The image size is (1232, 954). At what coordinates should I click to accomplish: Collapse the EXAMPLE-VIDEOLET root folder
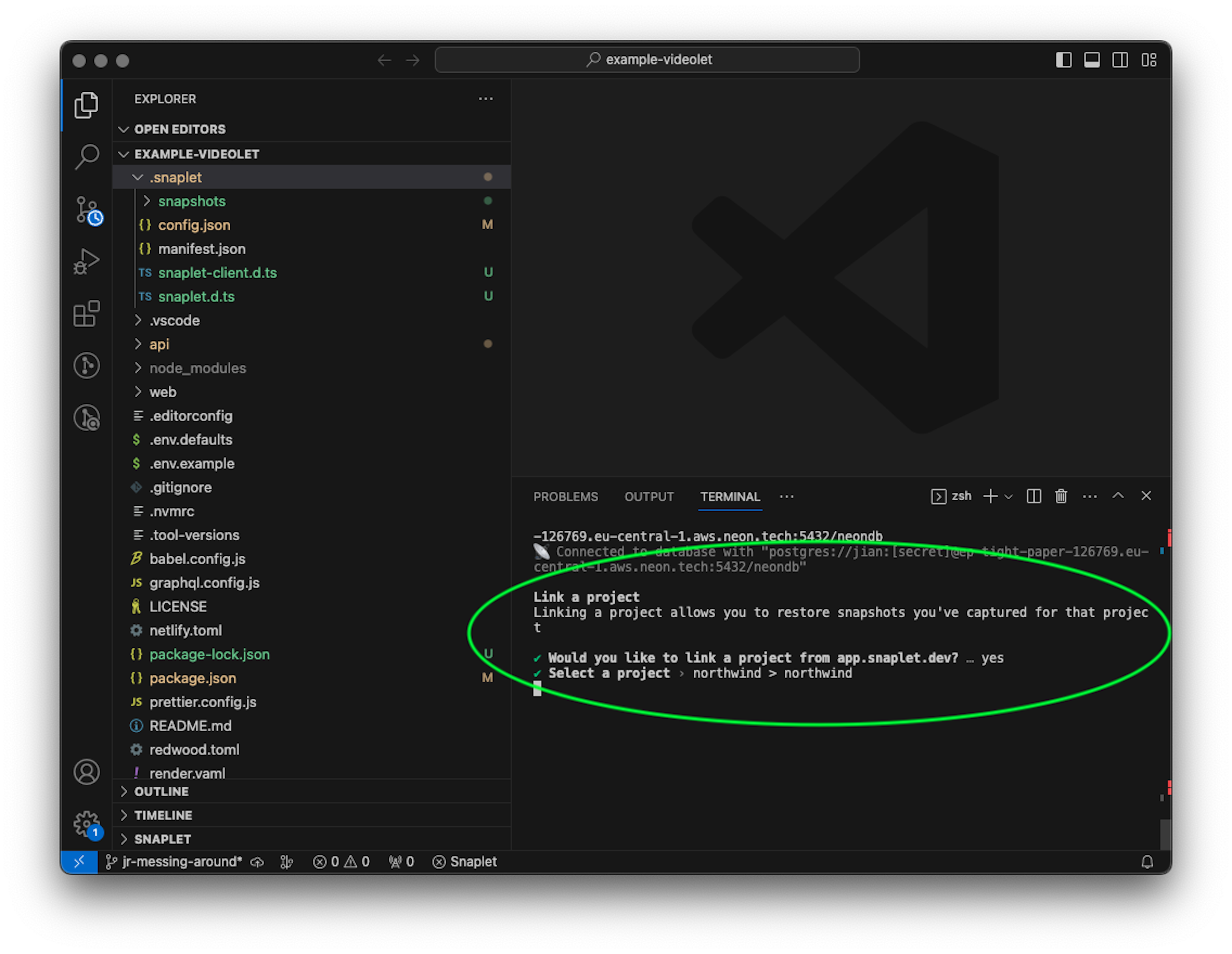312,154
